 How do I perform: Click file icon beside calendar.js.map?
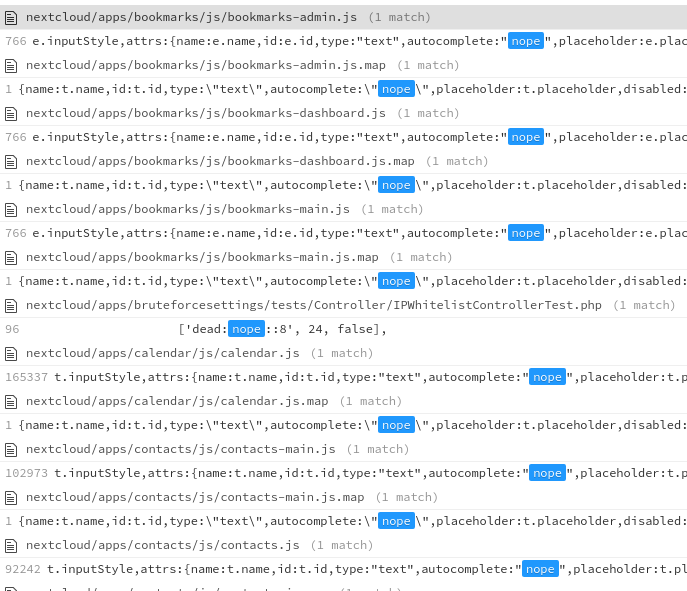point(11,402)
